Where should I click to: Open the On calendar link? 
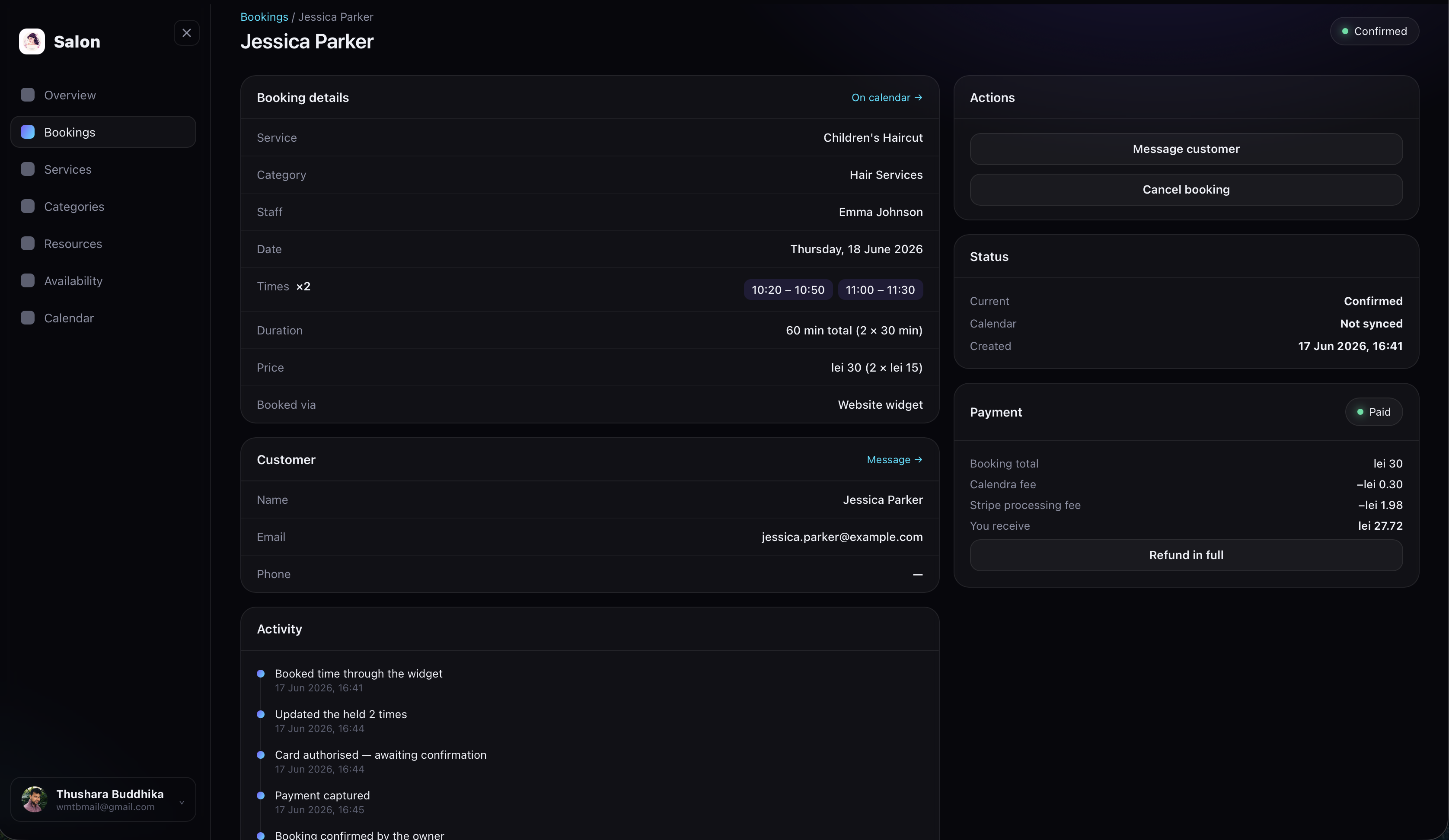pos(887,98)
